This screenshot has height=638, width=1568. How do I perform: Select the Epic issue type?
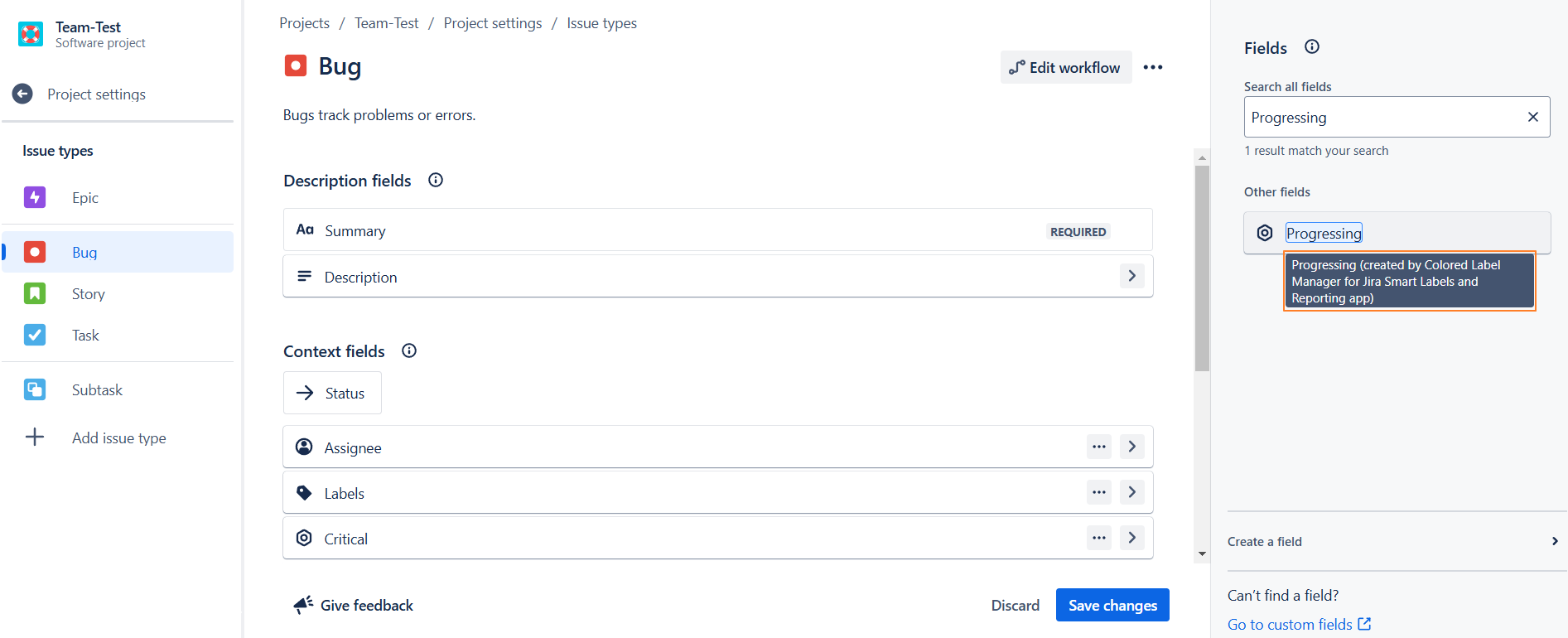coord(84,198)
